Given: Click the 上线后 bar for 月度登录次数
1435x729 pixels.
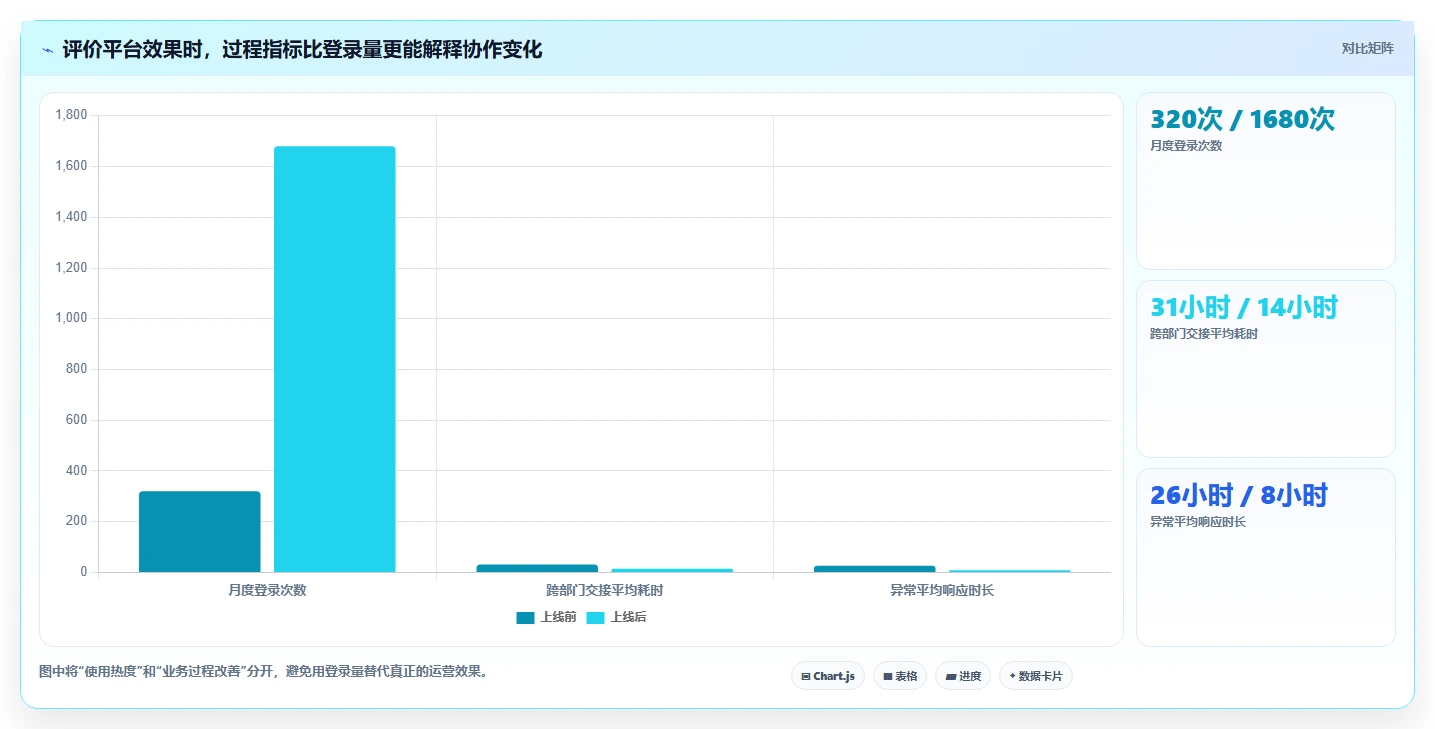Looking at the screenshot, I should pos(335,359).
